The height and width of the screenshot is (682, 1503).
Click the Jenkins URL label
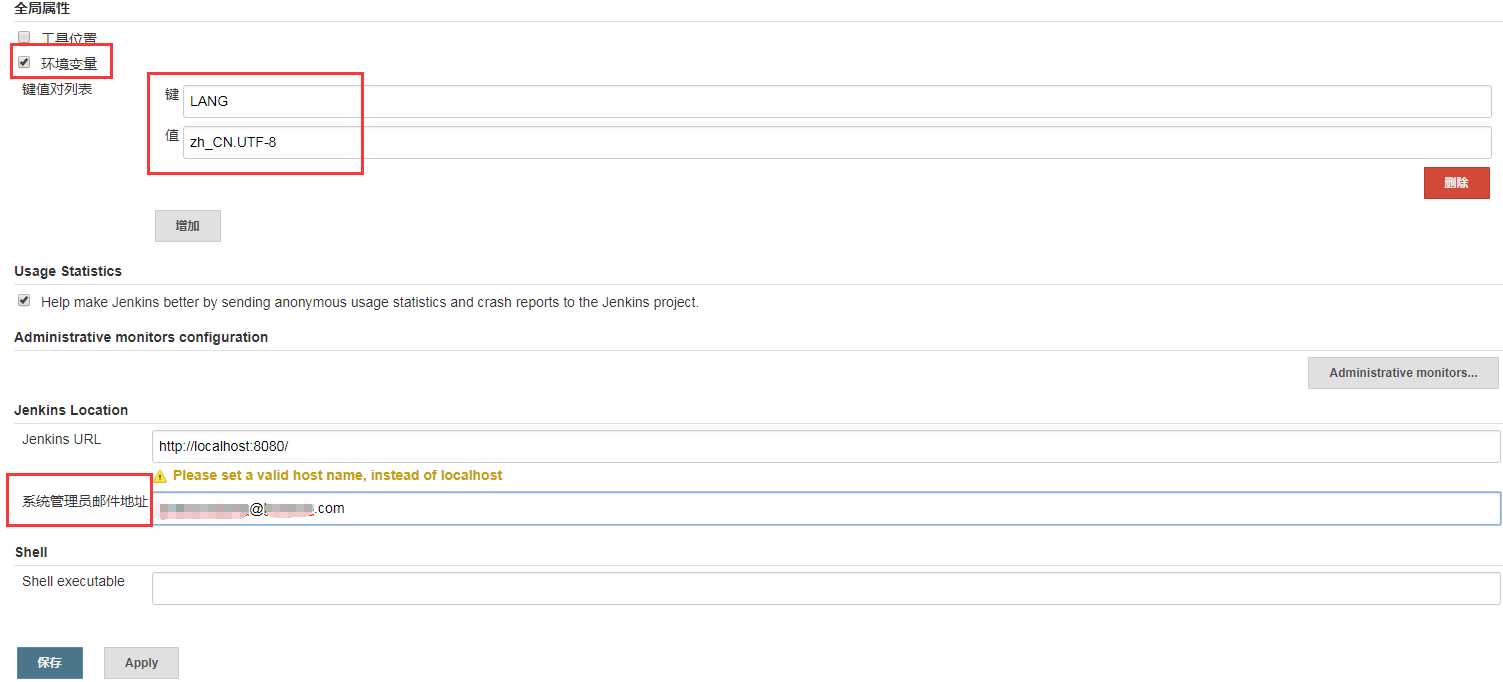[x=61, y=439]
